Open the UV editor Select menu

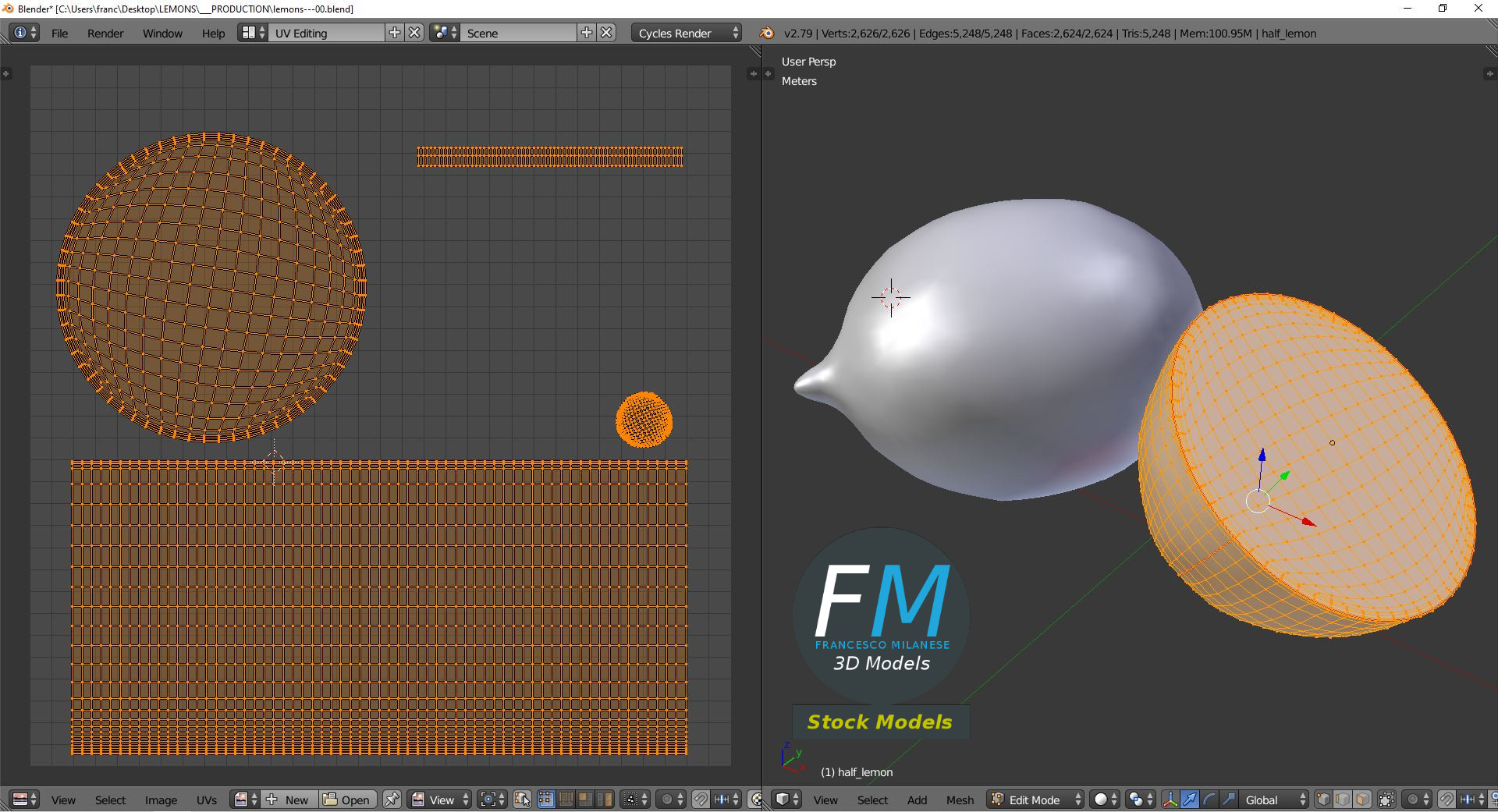click(x=110, y=800)
